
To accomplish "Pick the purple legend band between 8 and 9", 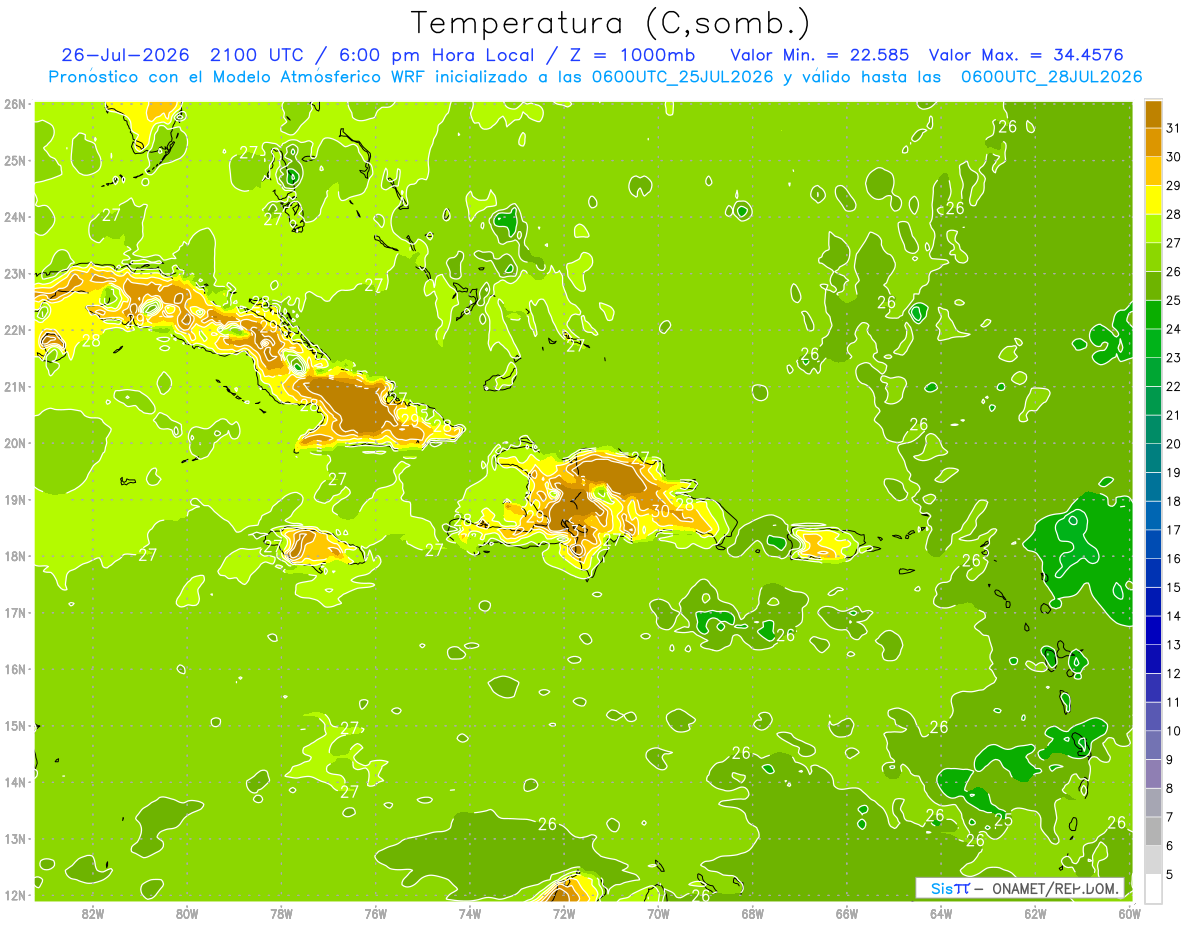I will pyautogui.click(x=1152, y=773).
